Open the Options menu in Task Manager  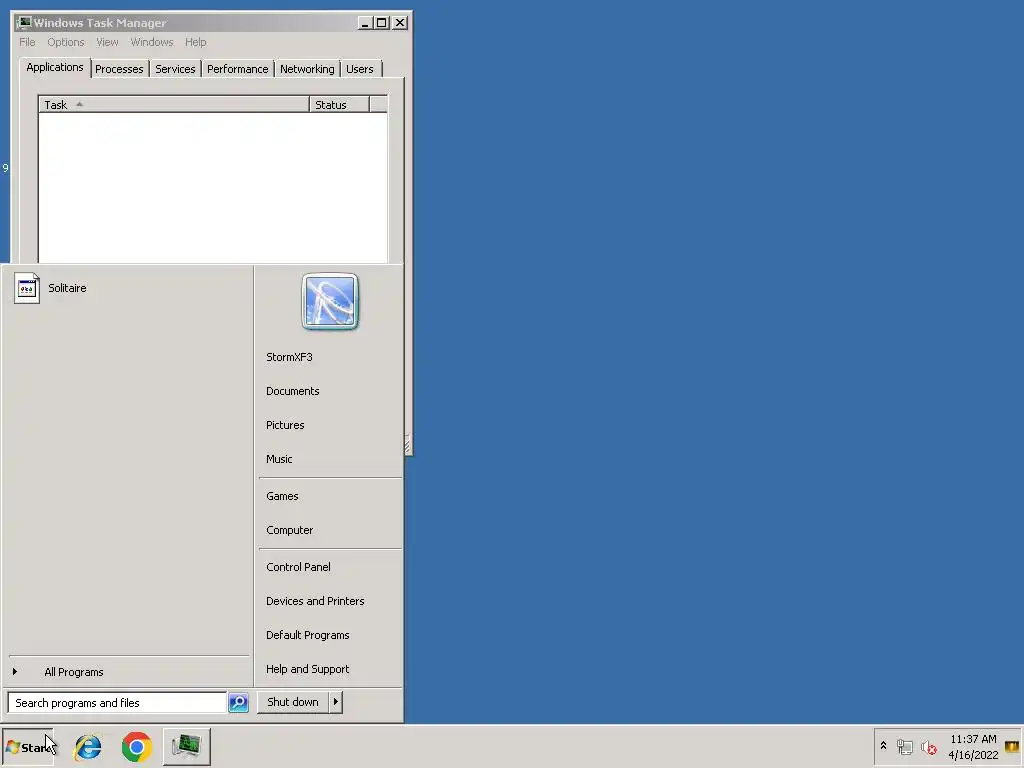point(65,42)
